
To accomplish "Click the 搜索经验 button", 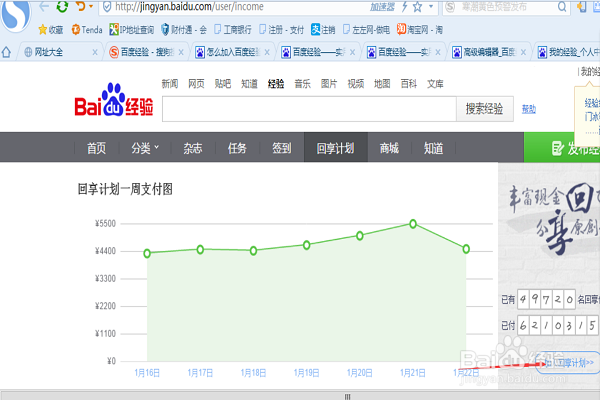I will [x=484, y=109].
